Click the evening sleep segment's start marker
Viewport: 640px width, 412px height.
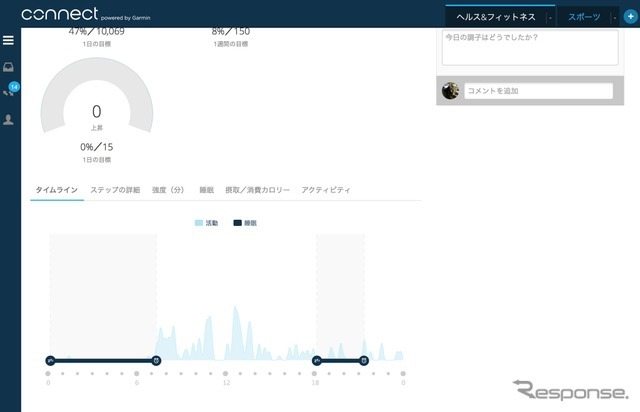[317, 360]
